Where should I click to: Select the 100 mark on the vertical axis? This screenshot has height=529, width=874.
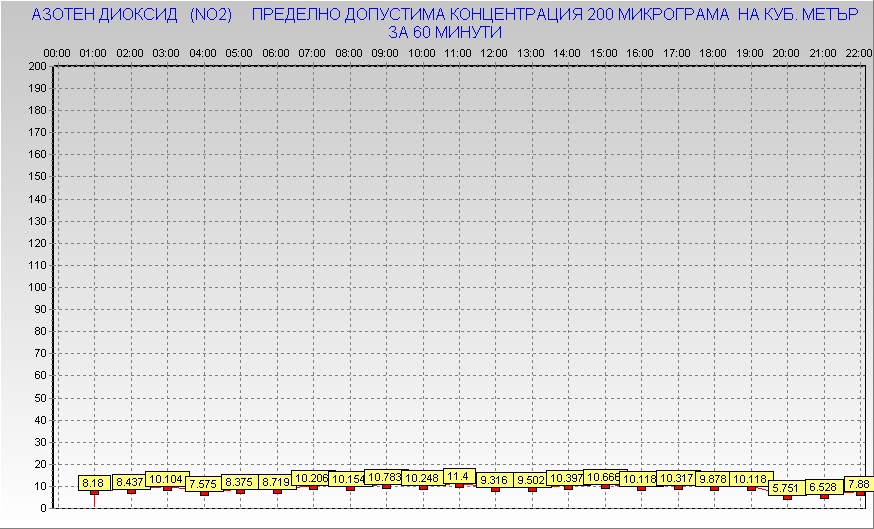[x=38, y=287]
